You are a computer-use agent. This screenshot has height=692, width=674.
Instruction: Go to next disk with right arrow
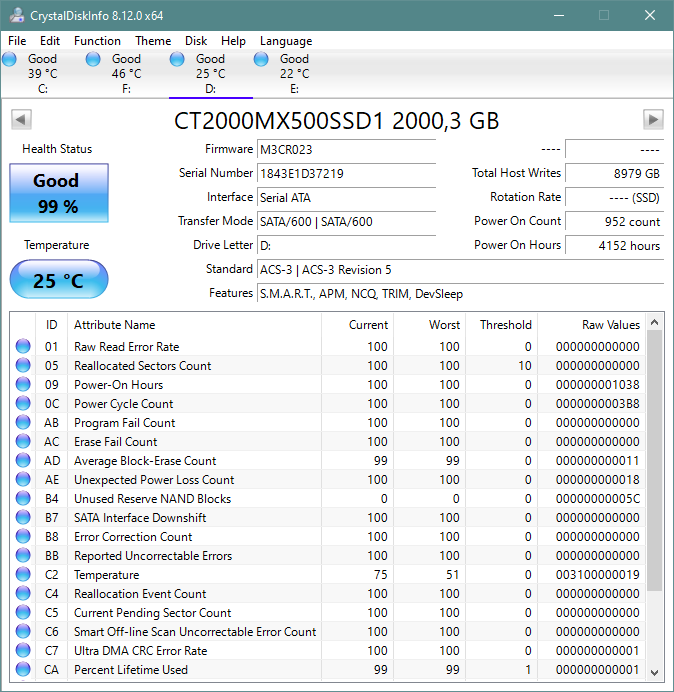(653, 120)
